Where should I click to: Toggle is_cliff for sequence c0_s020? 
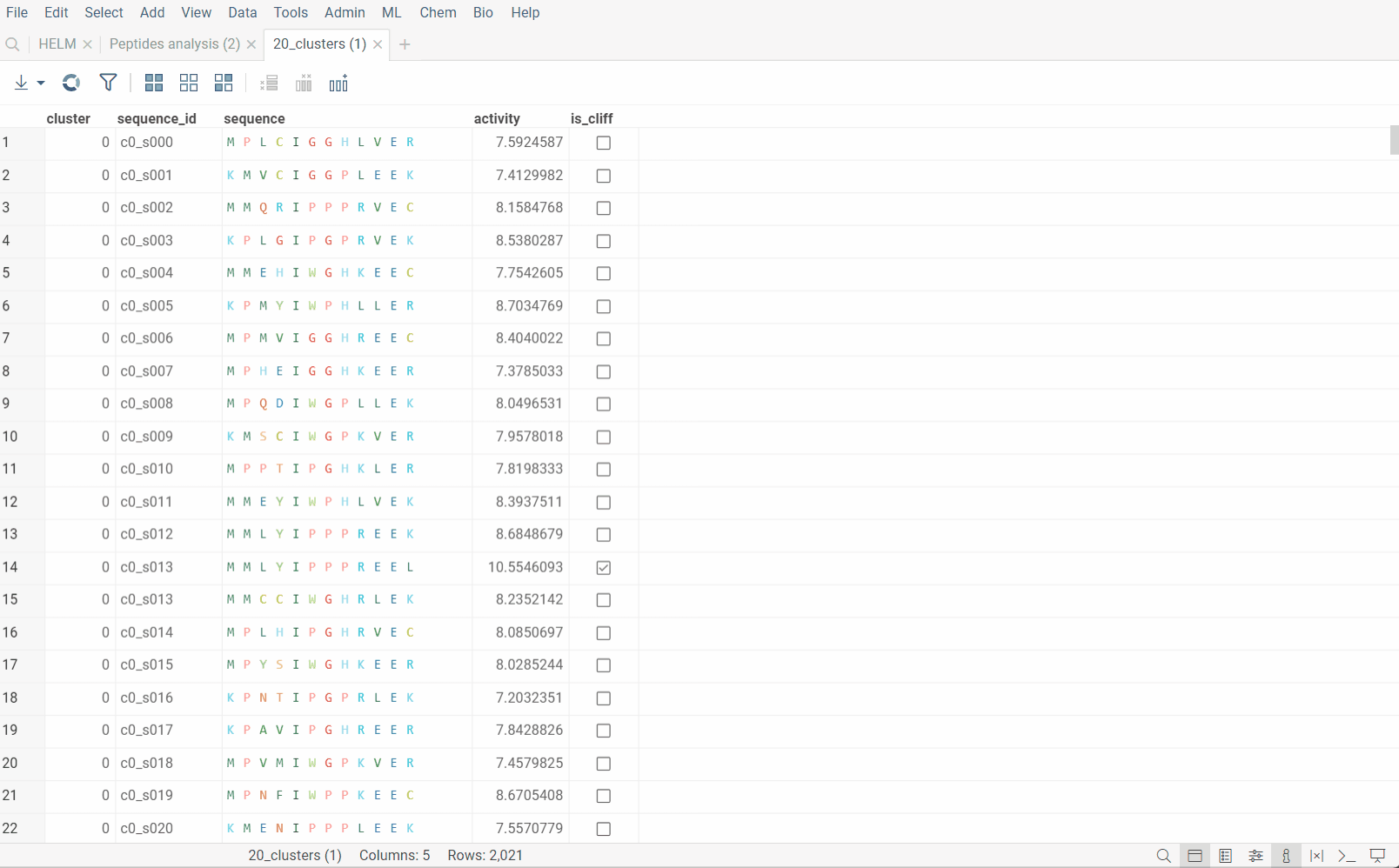coord(604,829)
